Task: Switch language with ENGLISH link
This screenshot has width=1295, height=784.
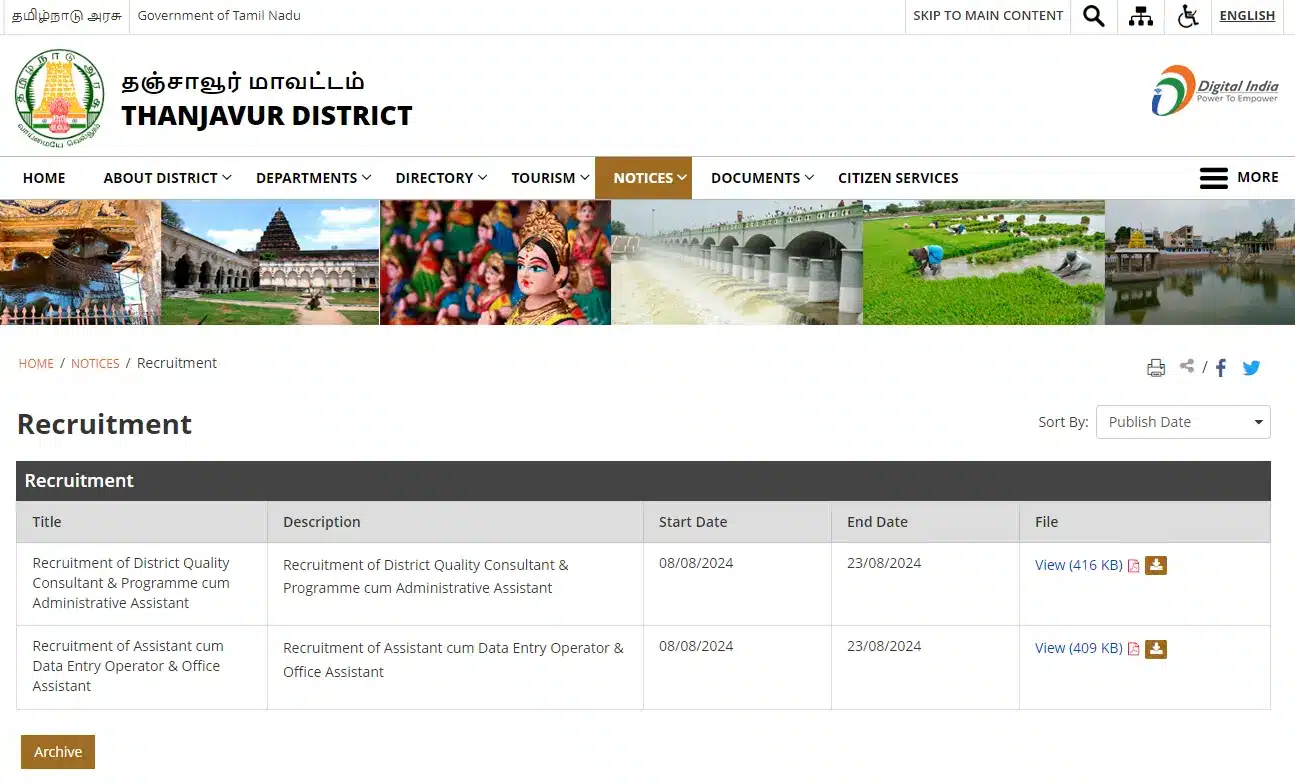Action: pos(1247,15)
